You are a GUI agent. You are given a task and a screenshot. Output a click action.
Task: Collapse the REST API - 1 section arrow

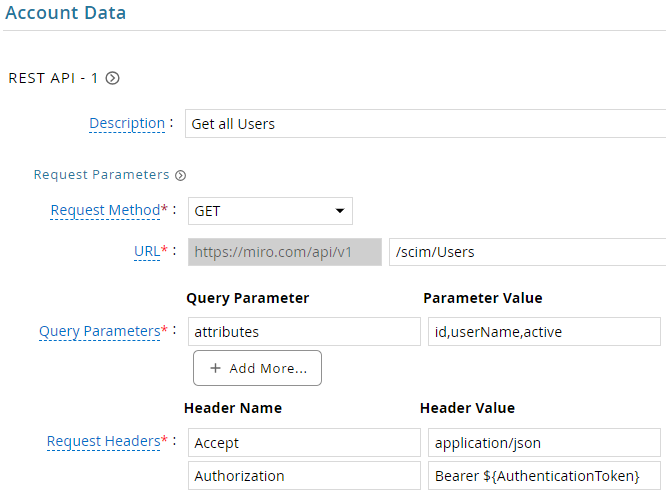[x=113, y=78]
